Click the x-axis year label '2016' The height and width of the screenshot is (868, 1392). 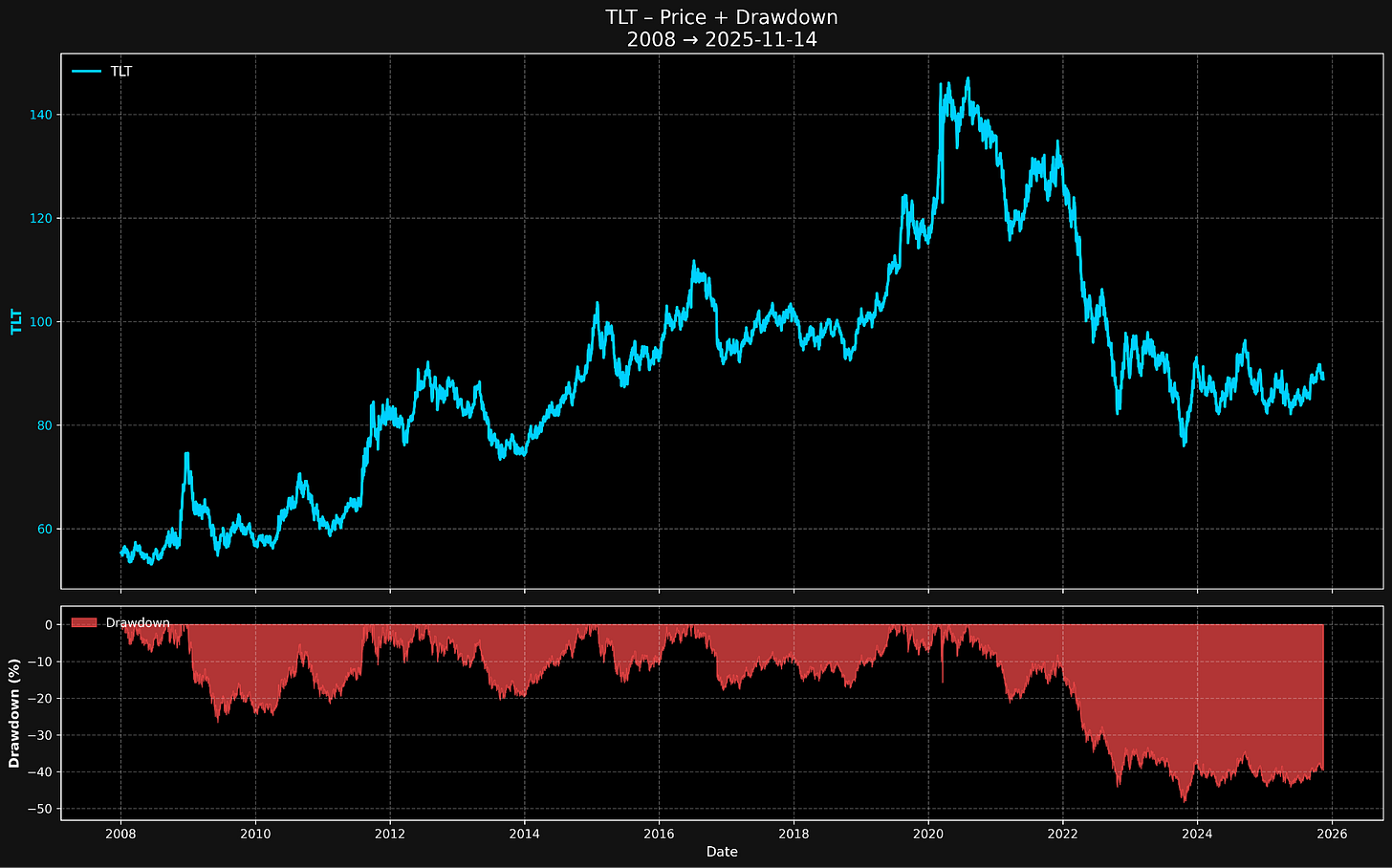click(x=659, y=833)
